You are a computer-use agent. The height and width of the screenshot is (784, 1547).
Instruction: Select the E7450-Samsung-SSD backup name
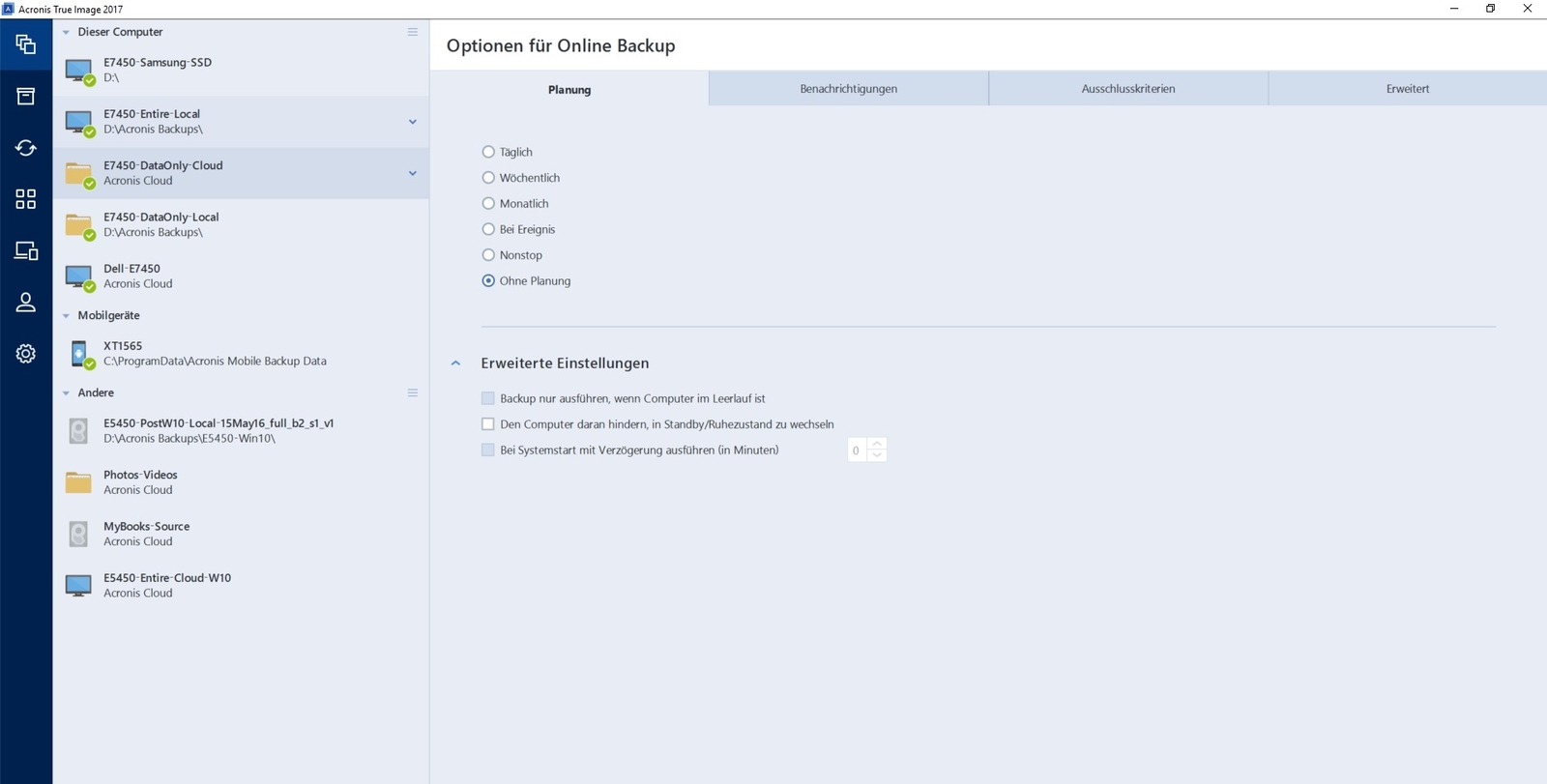pyautogui.click(x=158, y=63)
